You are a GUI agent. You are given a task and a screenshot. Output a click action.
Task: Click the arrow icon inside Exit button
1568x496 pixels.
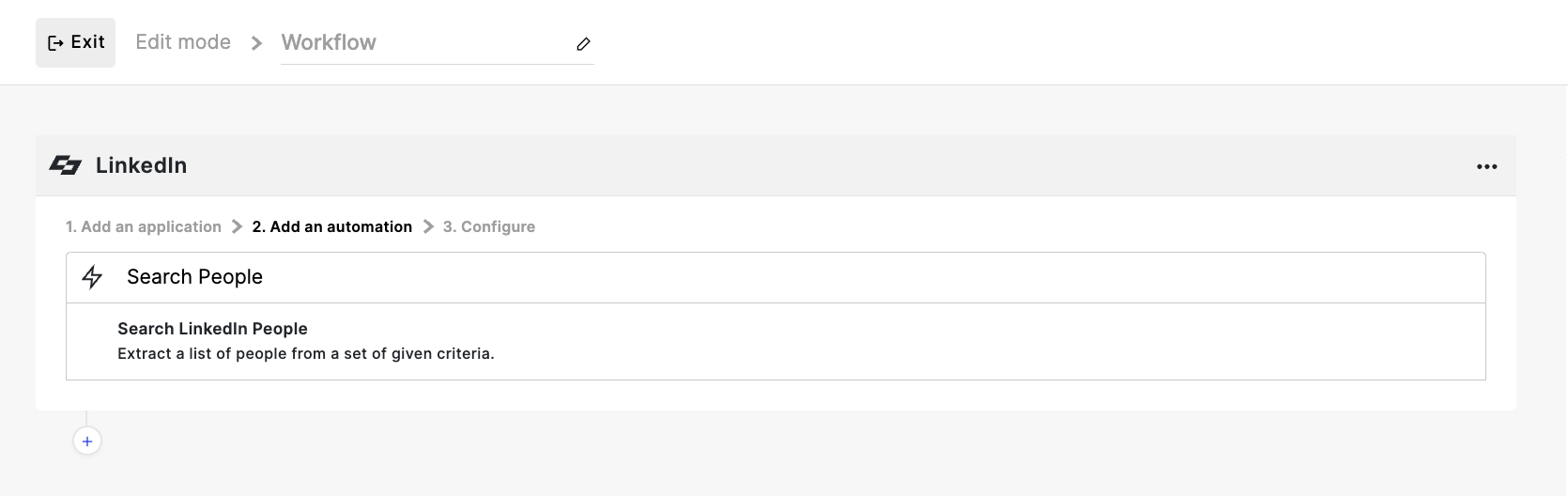coord(55,43)
